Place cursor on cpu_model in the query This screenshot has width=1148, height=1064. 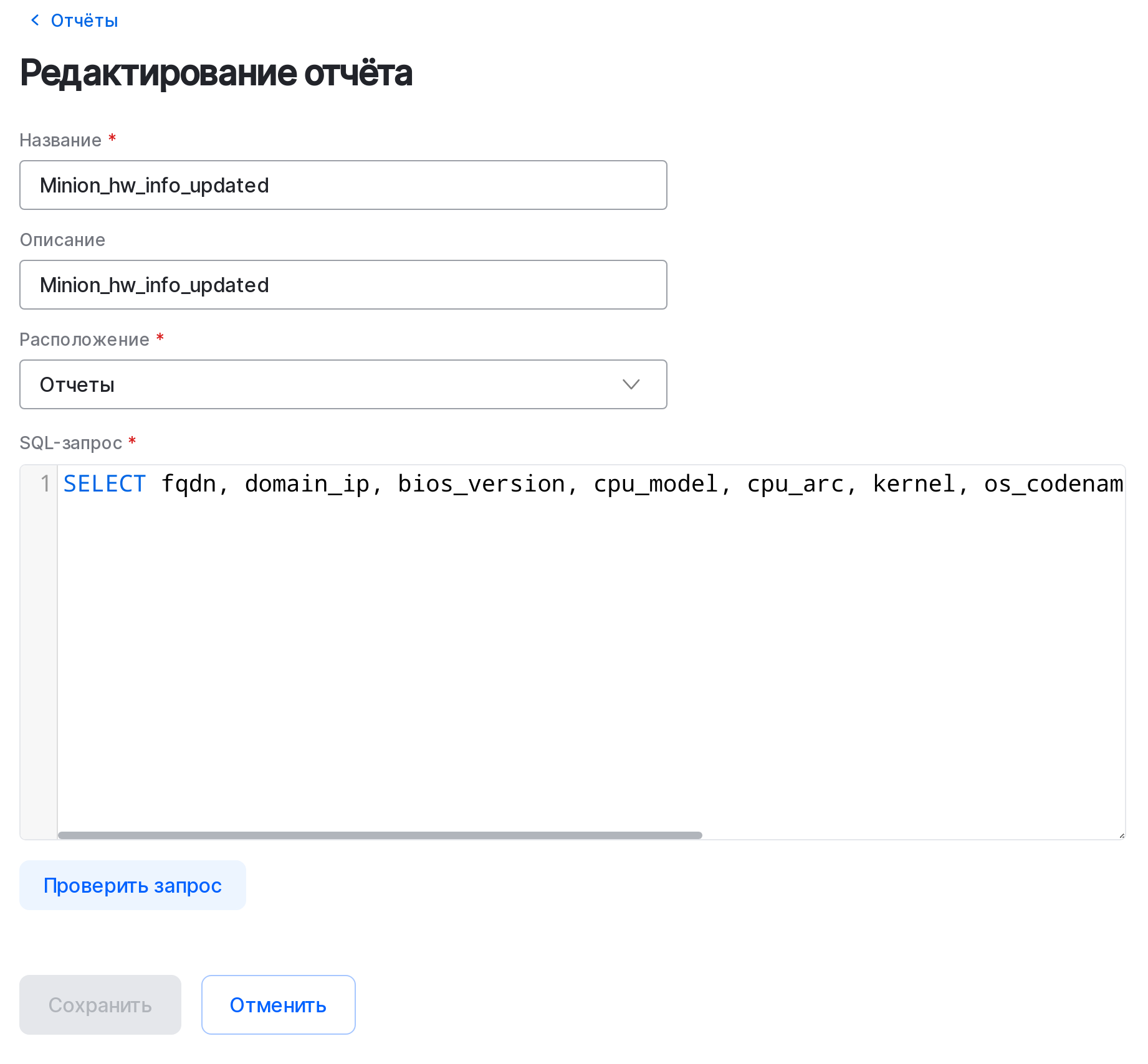click(655, 484)
